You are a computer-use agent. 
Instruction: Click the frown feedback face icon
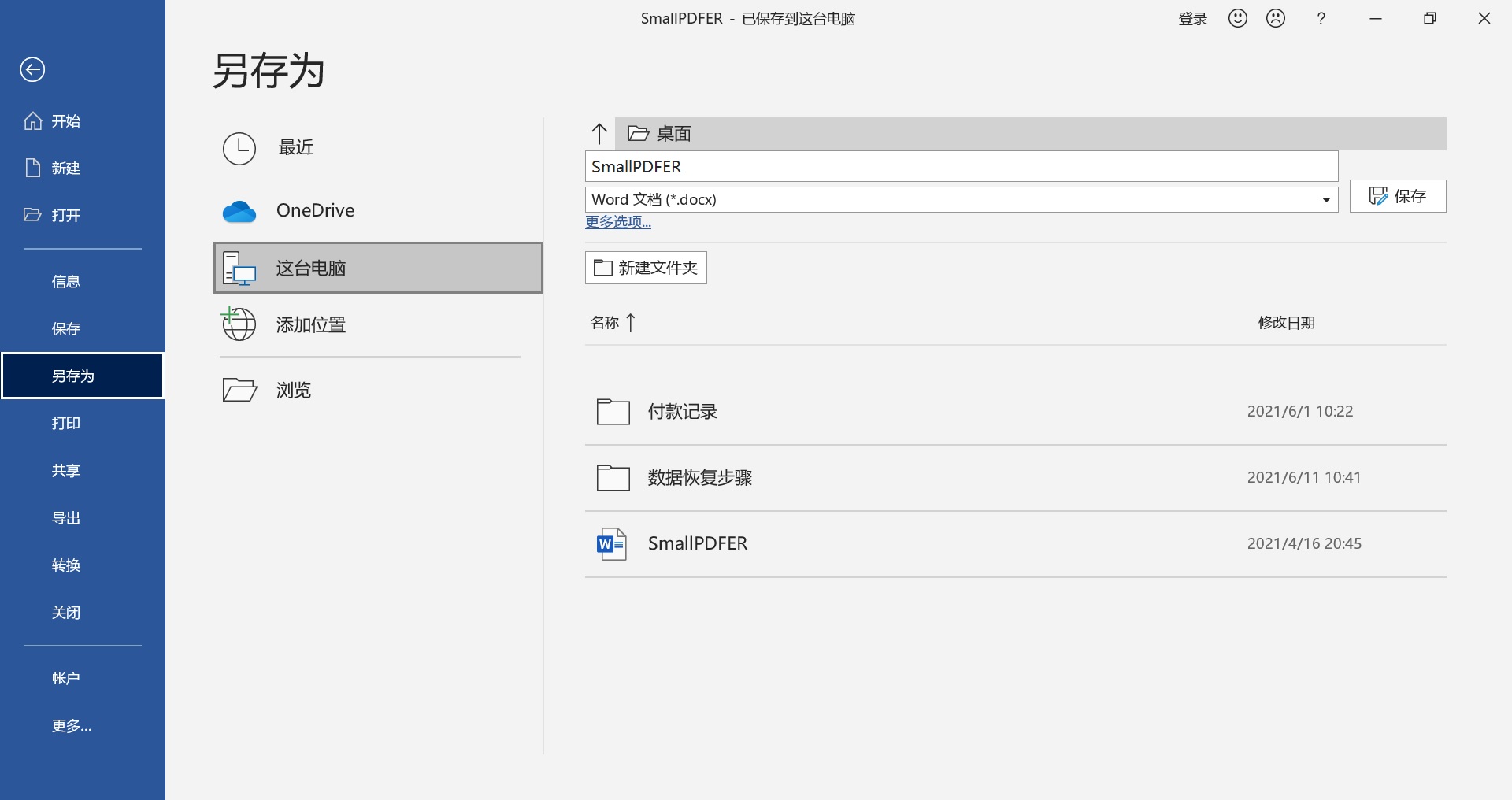(x=1276, y=18)
